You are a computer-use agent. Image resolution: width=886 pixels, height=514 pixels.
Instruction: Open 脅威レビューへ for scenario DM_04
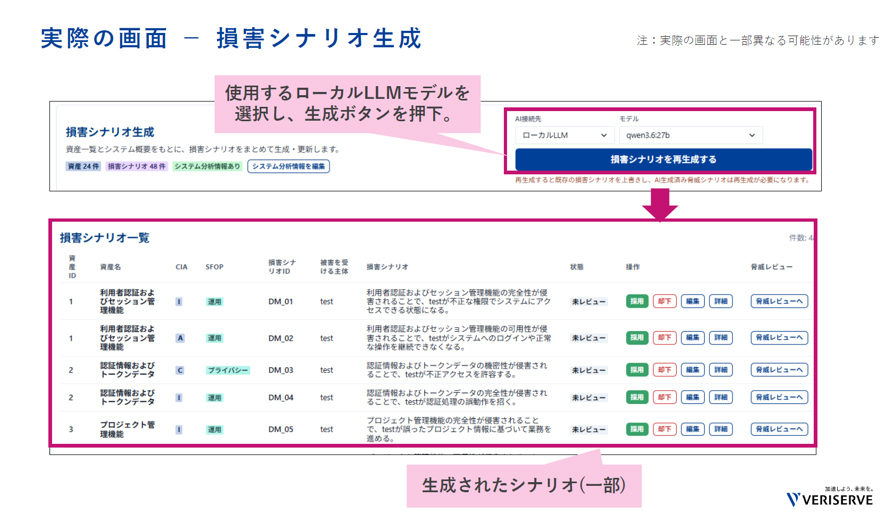pyautogui.click(x=779, y=397)
